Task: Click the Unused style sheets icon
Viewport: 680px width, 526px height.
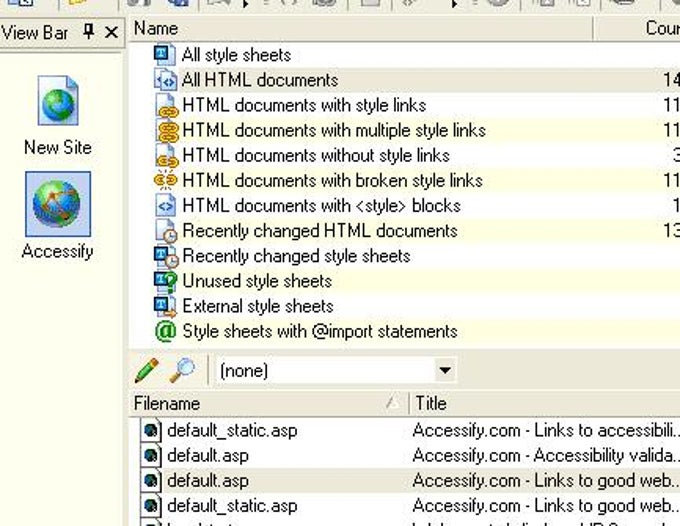Action: point(166,281)
